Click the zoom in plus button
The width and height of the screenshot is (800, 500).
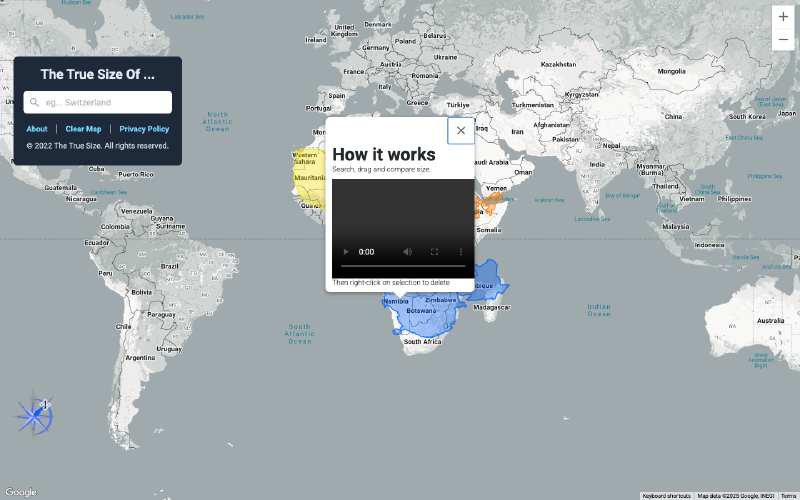tap(783, 16)
